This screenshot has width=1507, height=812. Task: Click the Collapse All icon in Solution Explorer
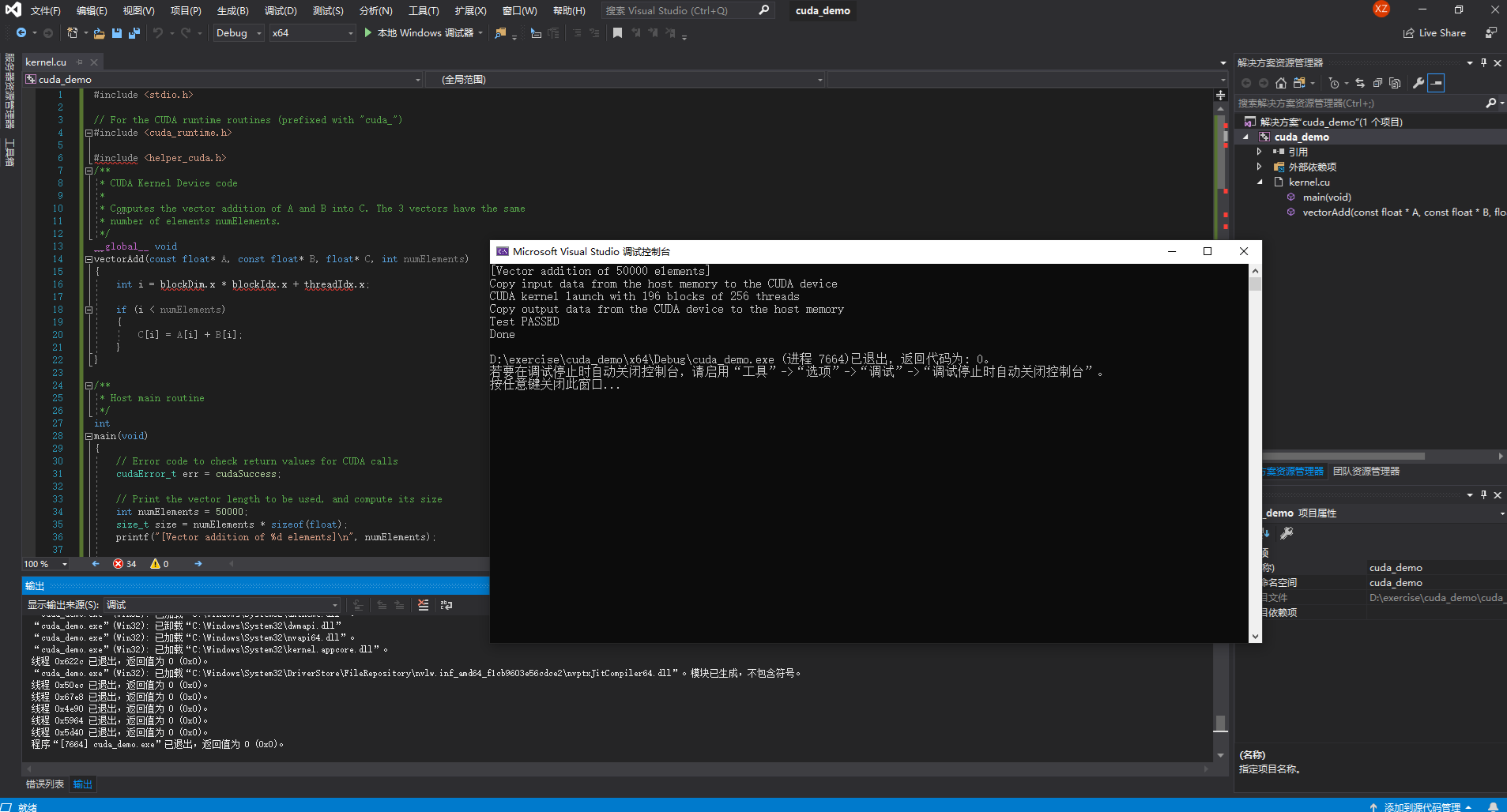coord(1377,83)
